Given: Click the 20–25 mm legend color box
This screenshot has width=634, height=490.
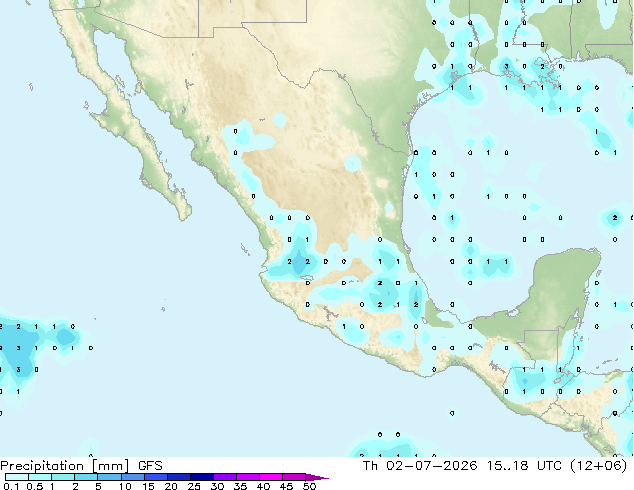Looking at the screenshot, I should pyautogui.click(x=178, y=477).
